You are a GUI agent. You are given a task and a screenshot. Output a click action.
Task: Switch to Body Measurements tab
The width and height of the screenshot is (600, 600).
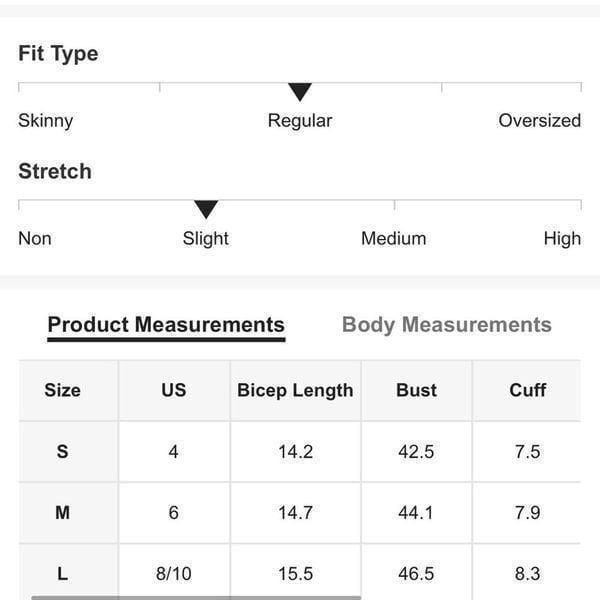click(x=447, y=325)
